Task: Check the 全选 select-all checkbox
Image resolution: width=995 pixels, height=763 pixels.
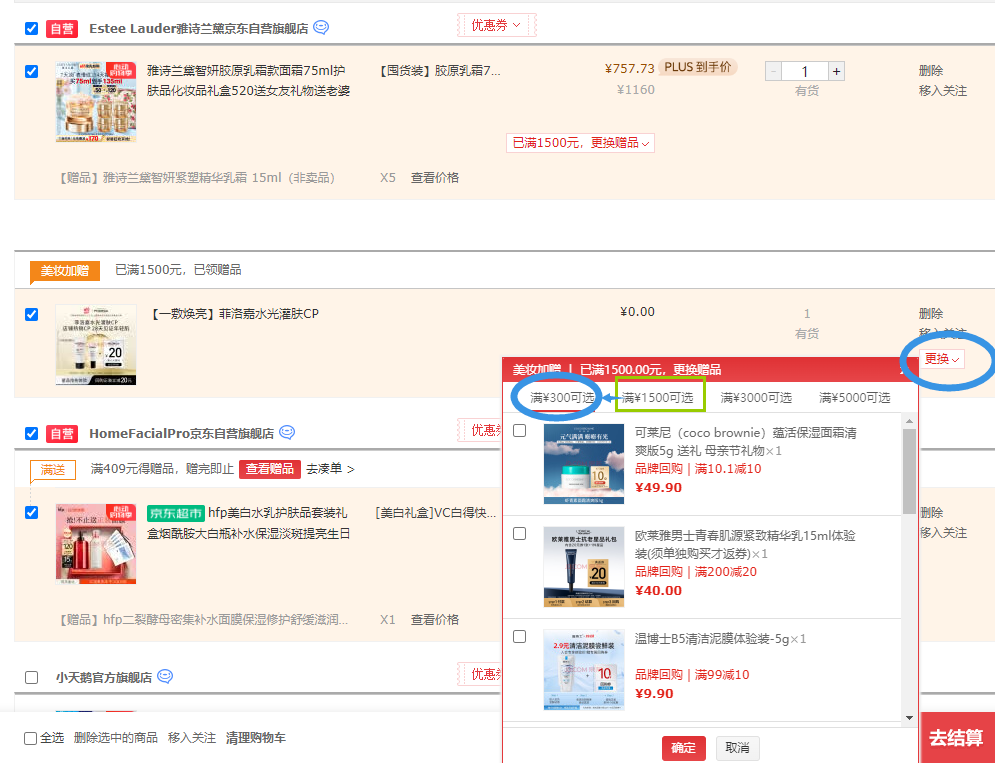Action: (30, 738)
